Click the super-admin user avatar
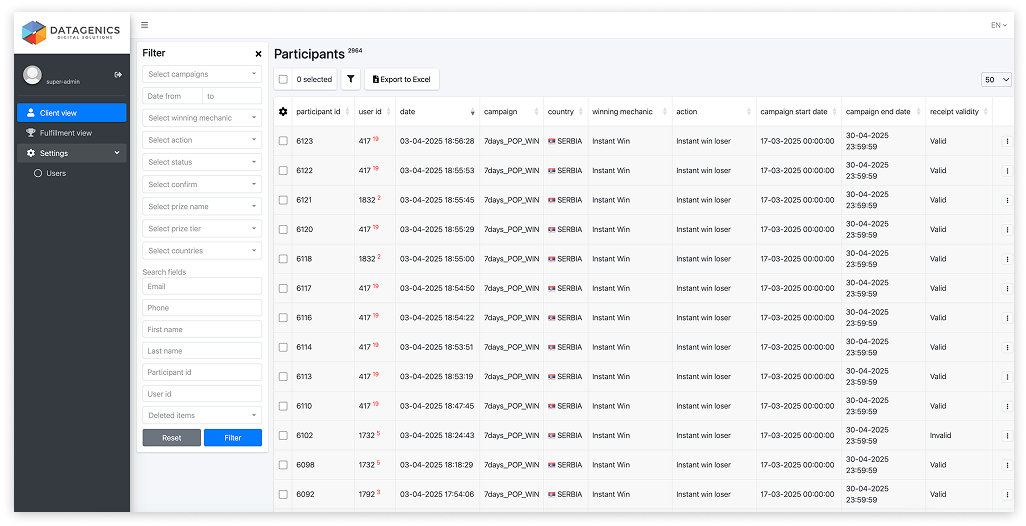Image resolution: width=1026 pixels, height=526 pixels. (x=33, y=76)
